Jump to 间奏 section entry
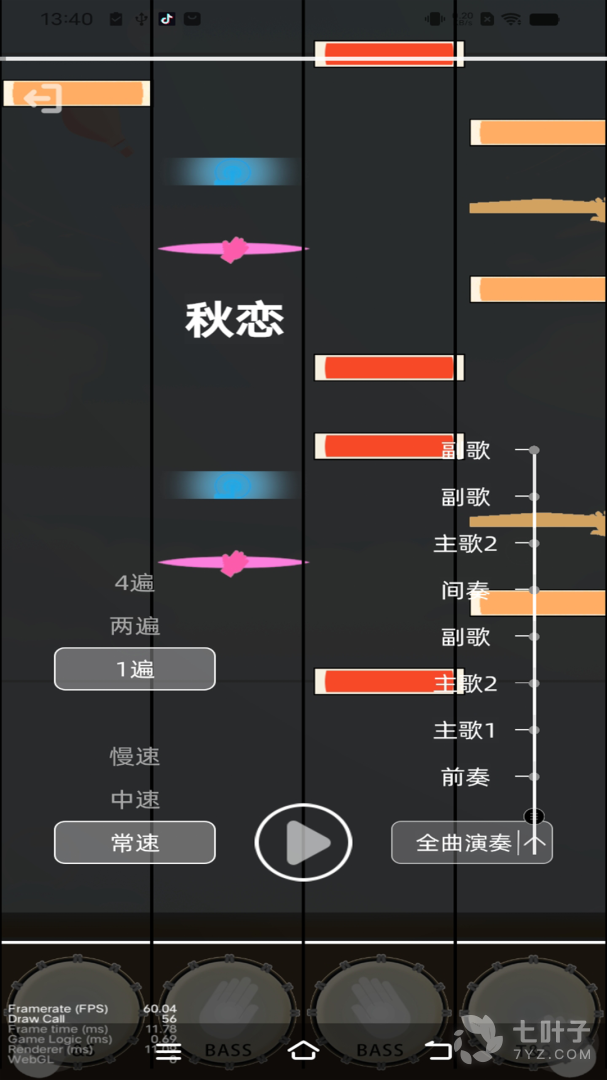Viewport: 607px width, 1080px height. pyautogui.click(x=466, y=590)
